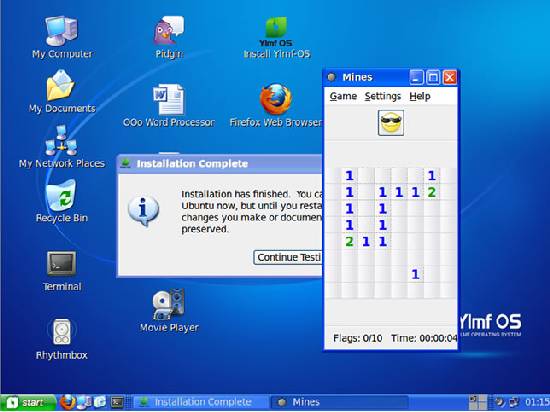Open the Settings menu in Mines
550x412 pixels.
(383, 96)
